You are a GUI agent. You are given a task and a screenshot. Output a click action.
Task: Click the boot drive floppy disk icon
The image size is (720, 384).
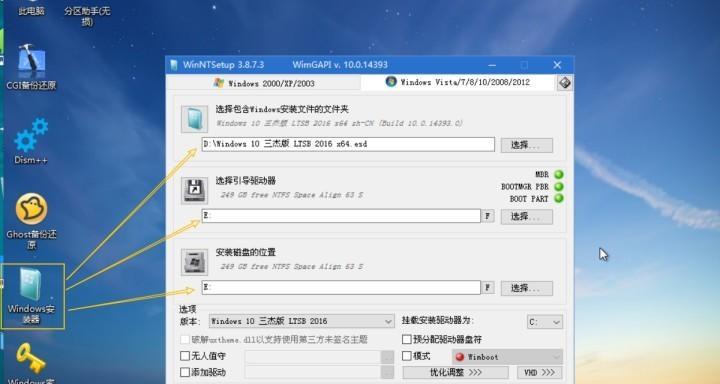click(x=194, y=190)
